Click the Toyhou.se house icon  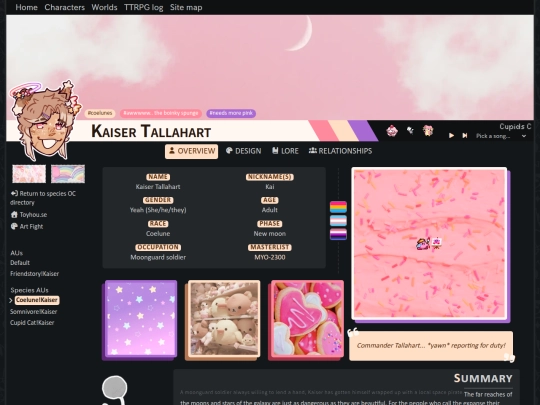point(14,215)
